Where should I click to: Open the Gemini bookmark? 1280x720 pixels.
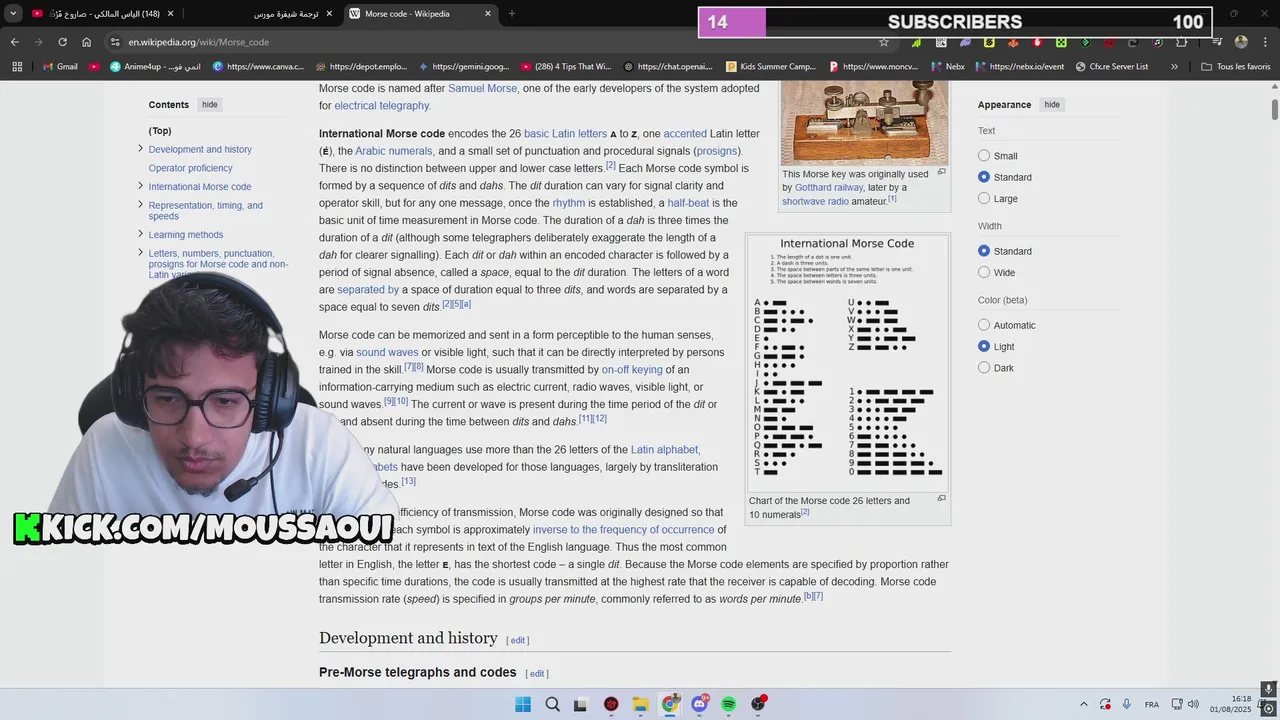(x=464, y=66)
